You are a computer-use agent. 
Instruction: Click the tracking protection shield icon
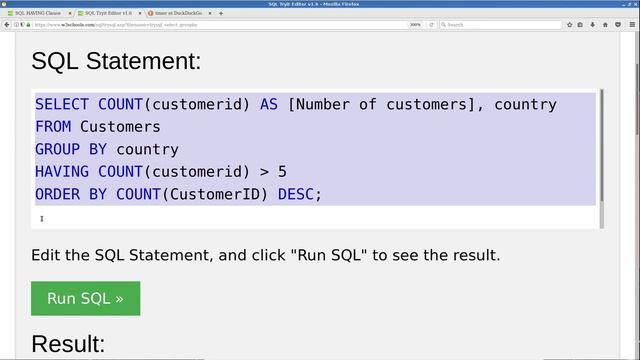22,25
